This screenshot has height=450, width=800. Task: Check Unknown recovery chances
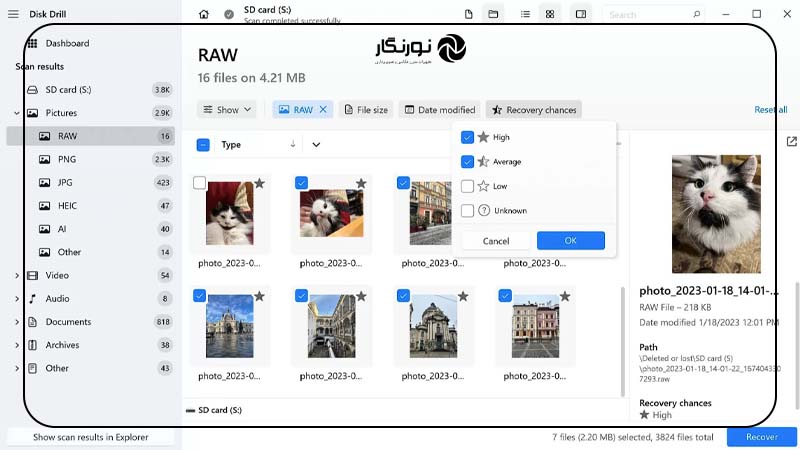point(467,210)
